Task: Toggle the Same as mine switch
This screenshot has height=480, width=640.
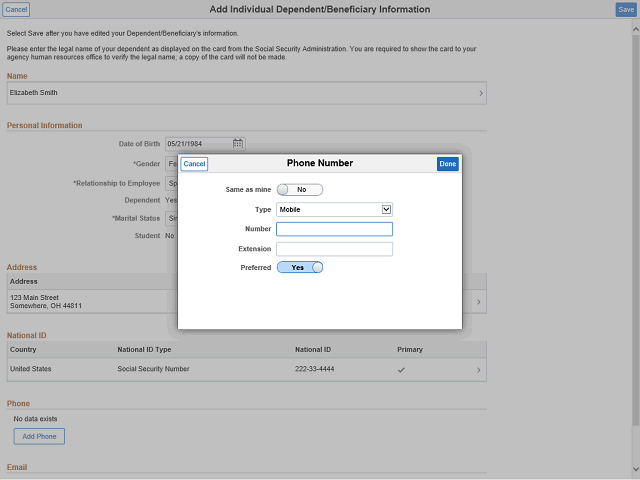Action: [x=300, y=189]
